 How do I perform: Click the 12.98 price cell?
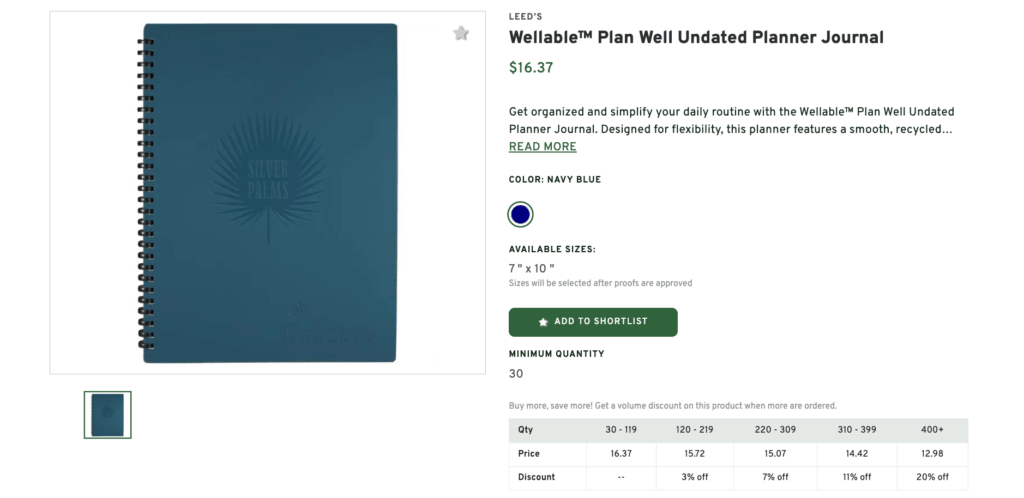click(x=931, y=453)
